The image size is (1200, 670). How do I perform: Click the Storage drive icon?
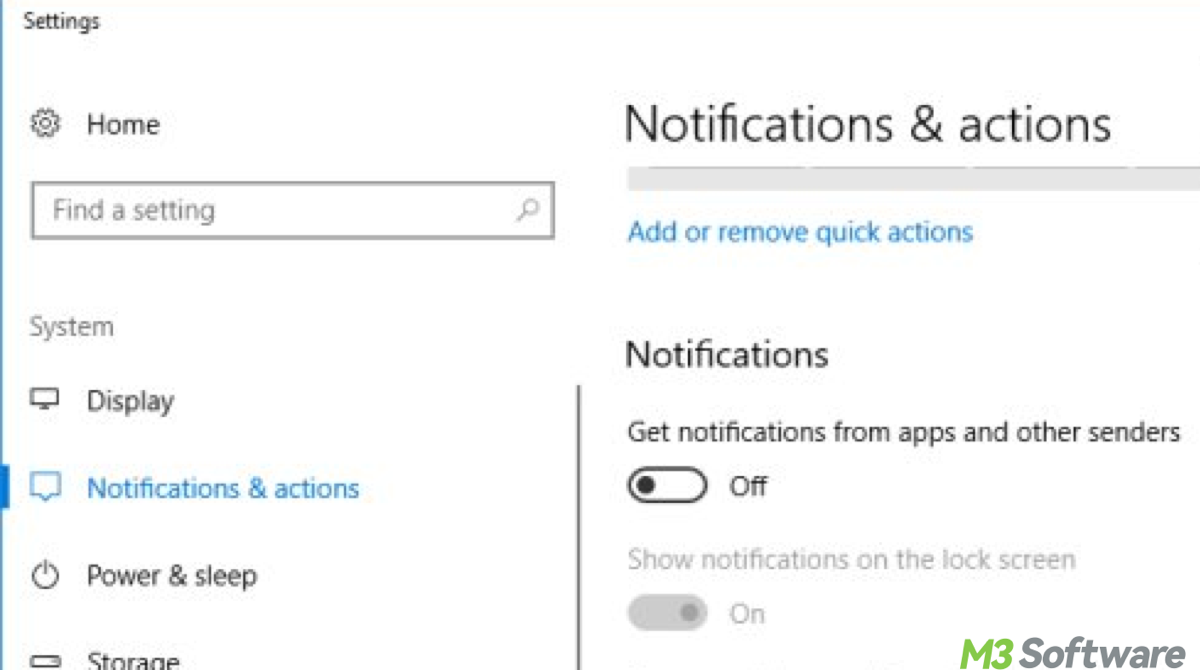46,660
